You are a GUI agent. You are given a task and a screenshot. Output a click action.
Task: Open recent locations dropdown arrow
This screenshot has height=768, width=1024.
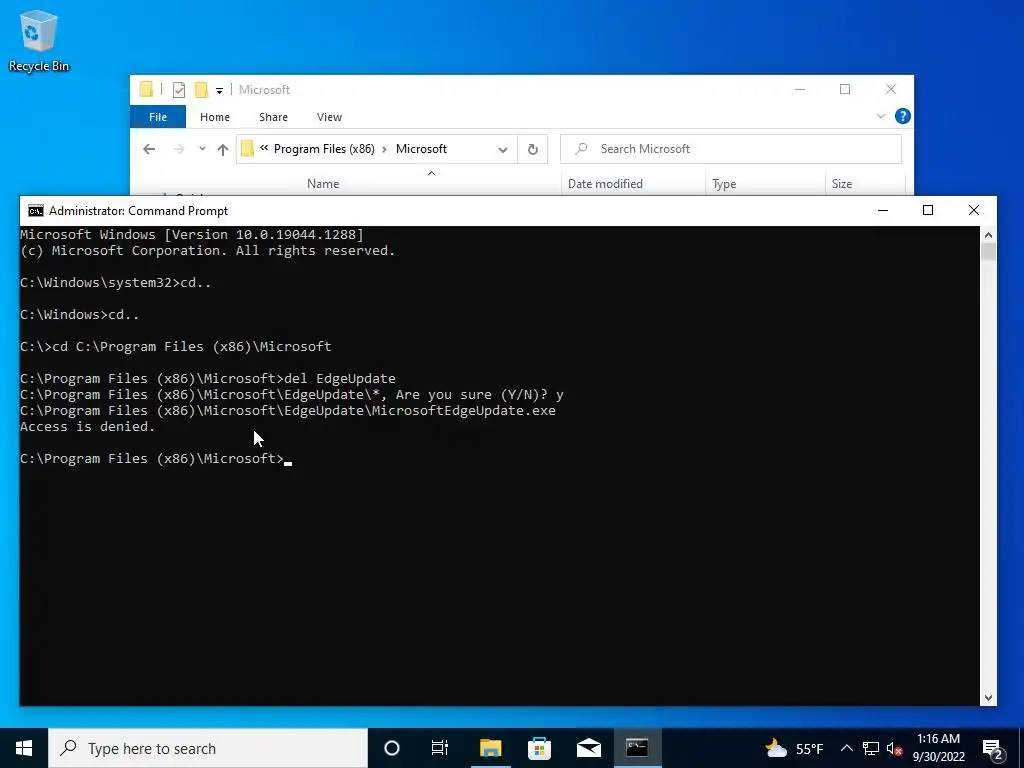coord(202,149)
